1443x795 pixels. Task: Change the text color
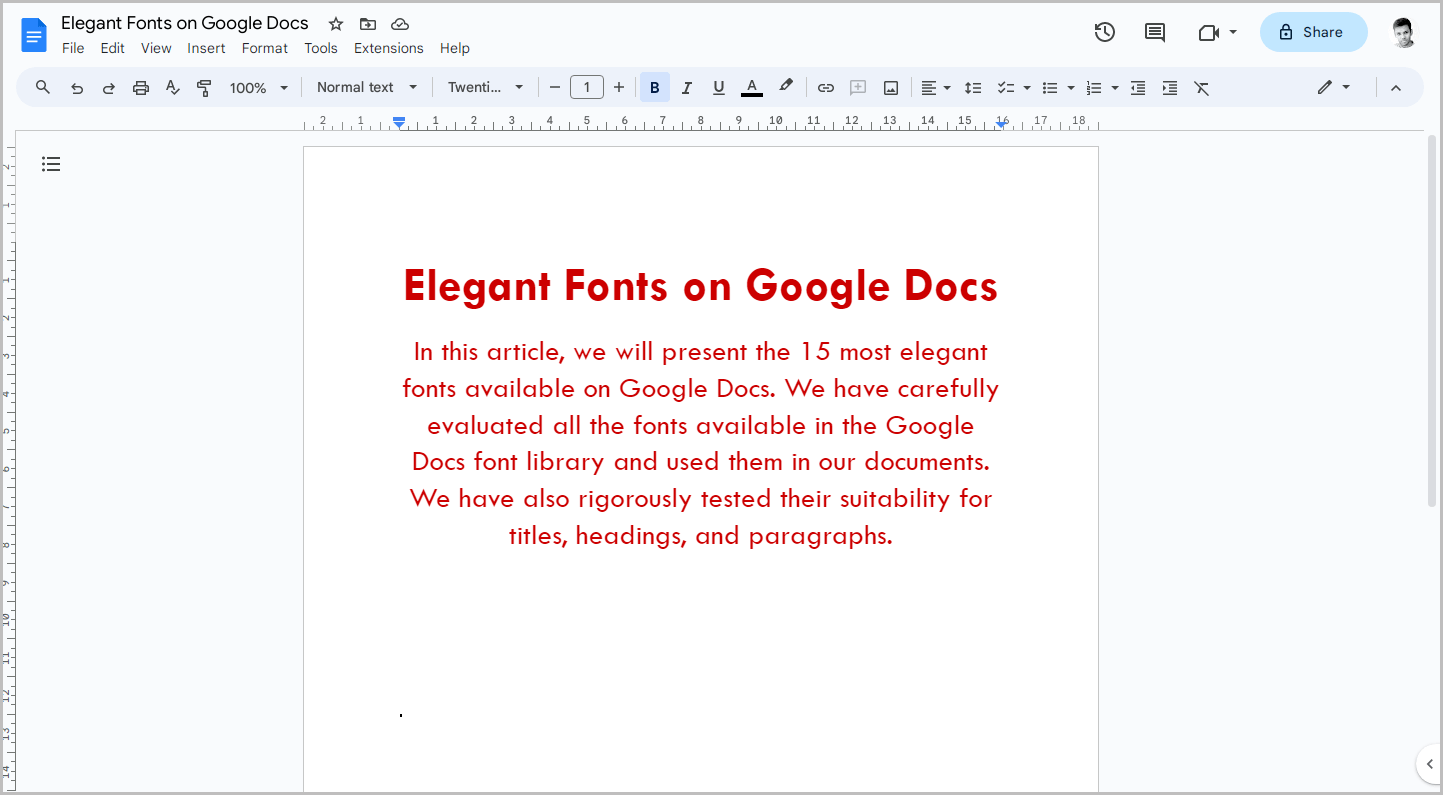point(751,87)
